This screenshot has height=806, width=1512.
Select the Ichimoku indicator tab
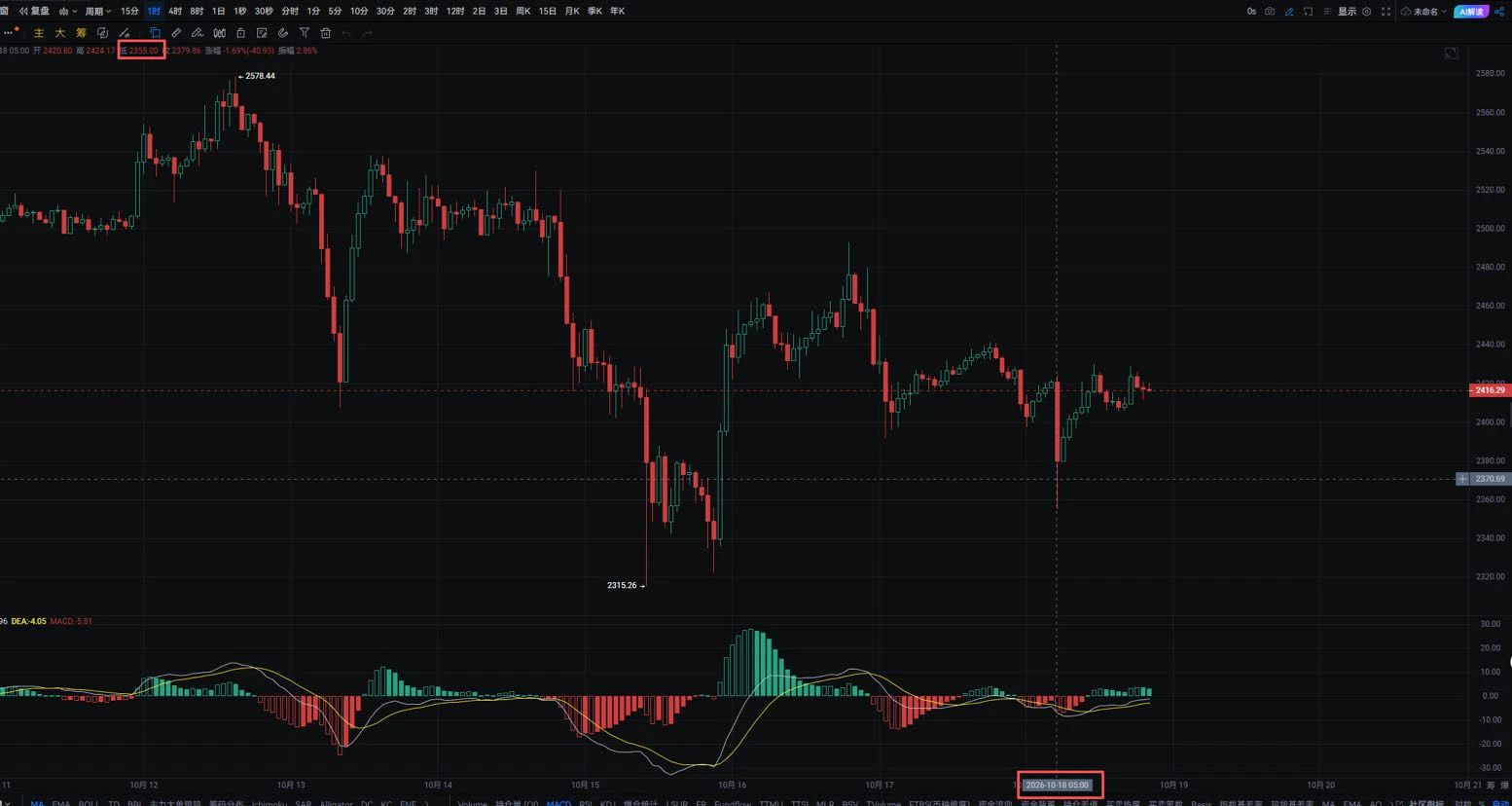point(268,803)
